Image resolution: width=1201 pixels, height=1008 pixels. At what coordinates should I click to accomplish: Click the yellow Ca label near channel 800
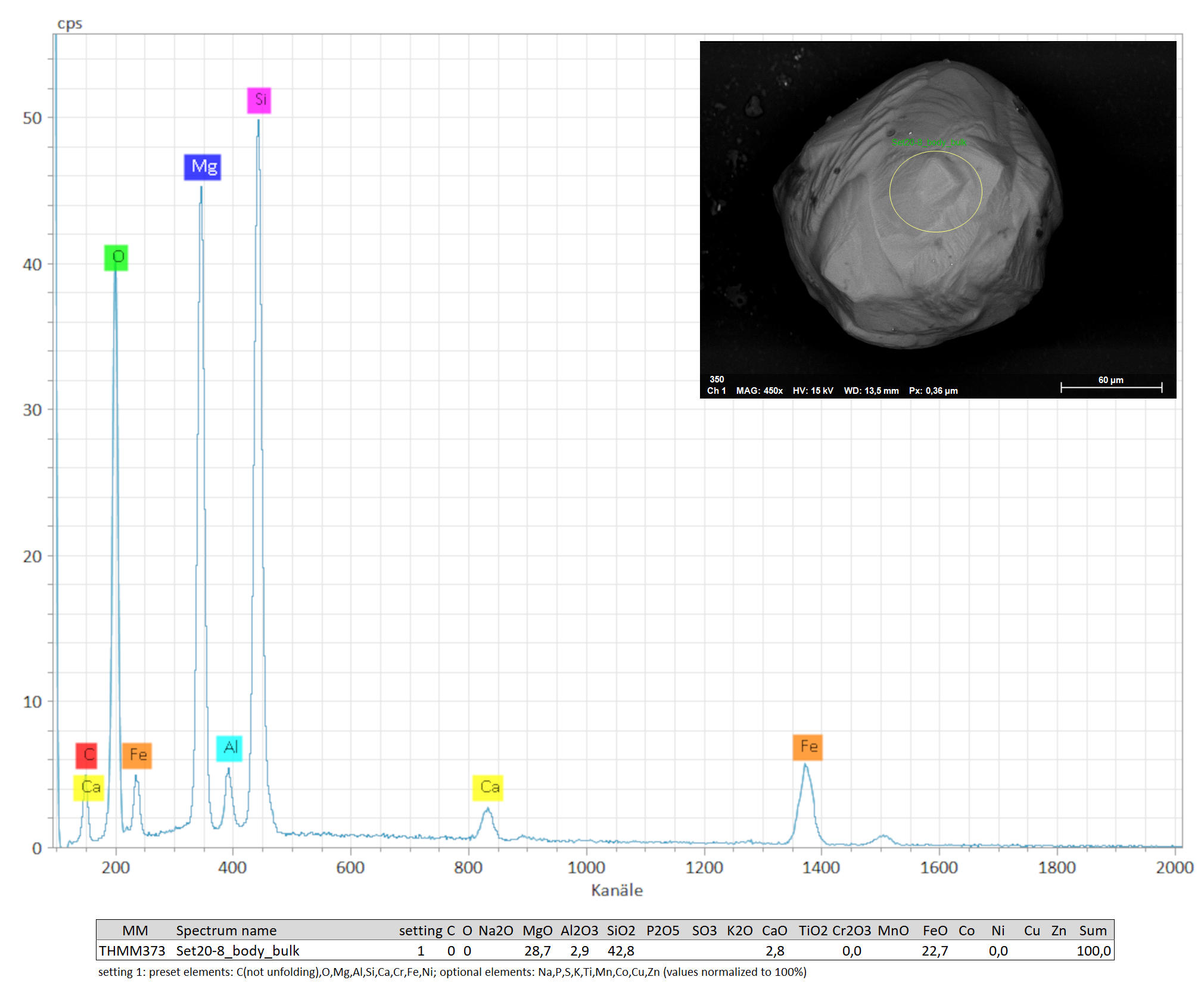[488, 788]
